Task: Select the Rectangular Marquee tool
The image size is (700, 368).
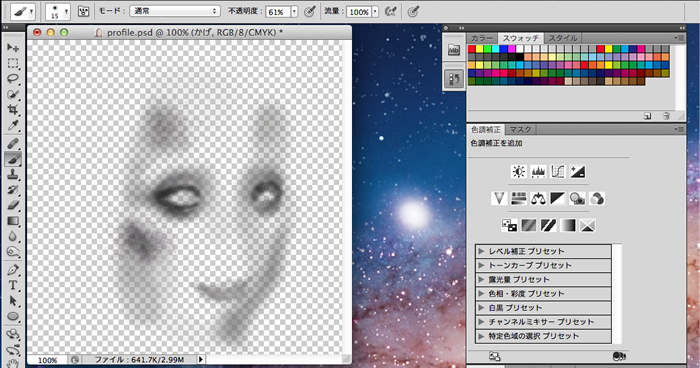Action: (x=13, y=63)
